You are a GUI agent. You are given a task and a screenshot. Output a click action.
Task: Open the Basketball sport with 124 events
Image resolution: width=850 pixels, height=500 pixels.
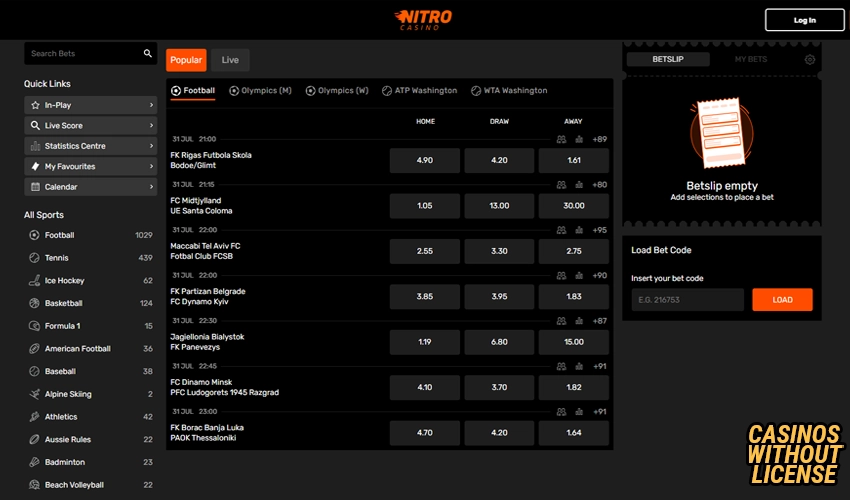pos(91,303)
